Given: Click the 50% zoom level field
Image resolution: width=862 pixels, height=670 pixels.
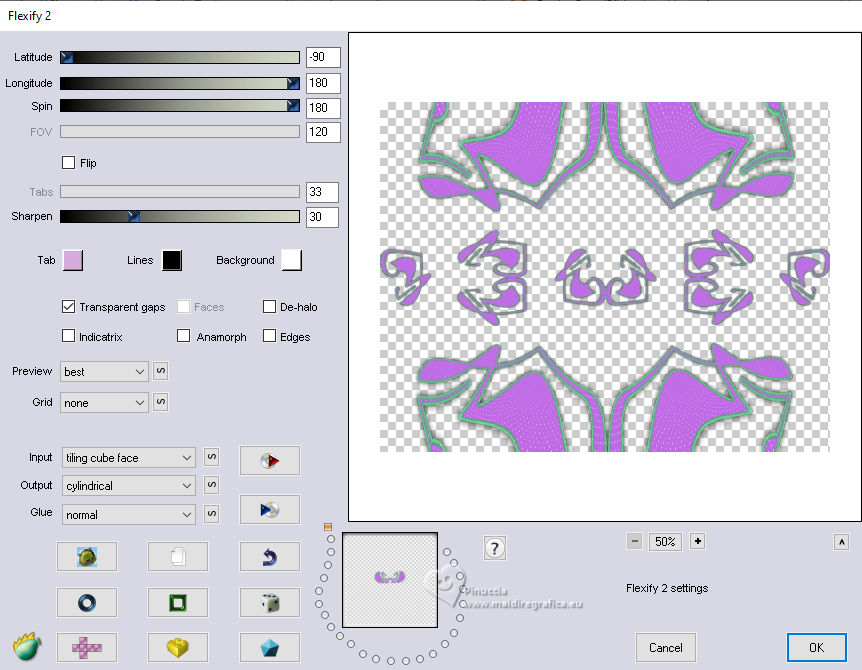Looking at the screenshot, I should (x=665, y=541).
